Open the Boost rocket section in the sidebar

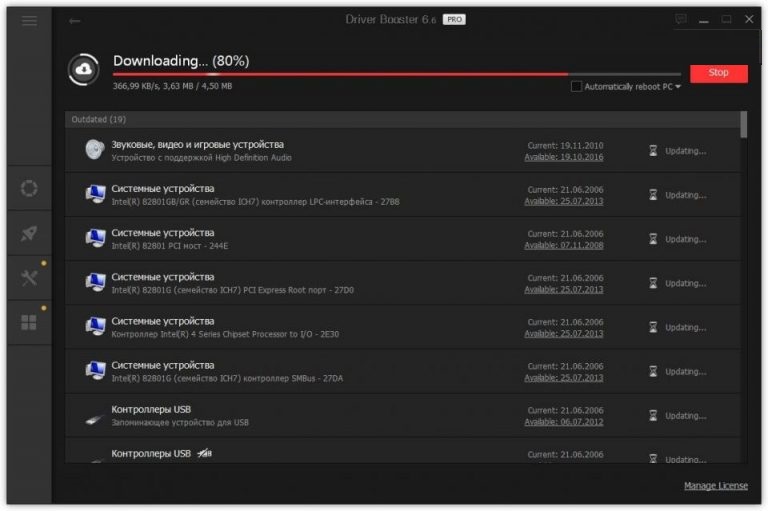click(29, 233)
